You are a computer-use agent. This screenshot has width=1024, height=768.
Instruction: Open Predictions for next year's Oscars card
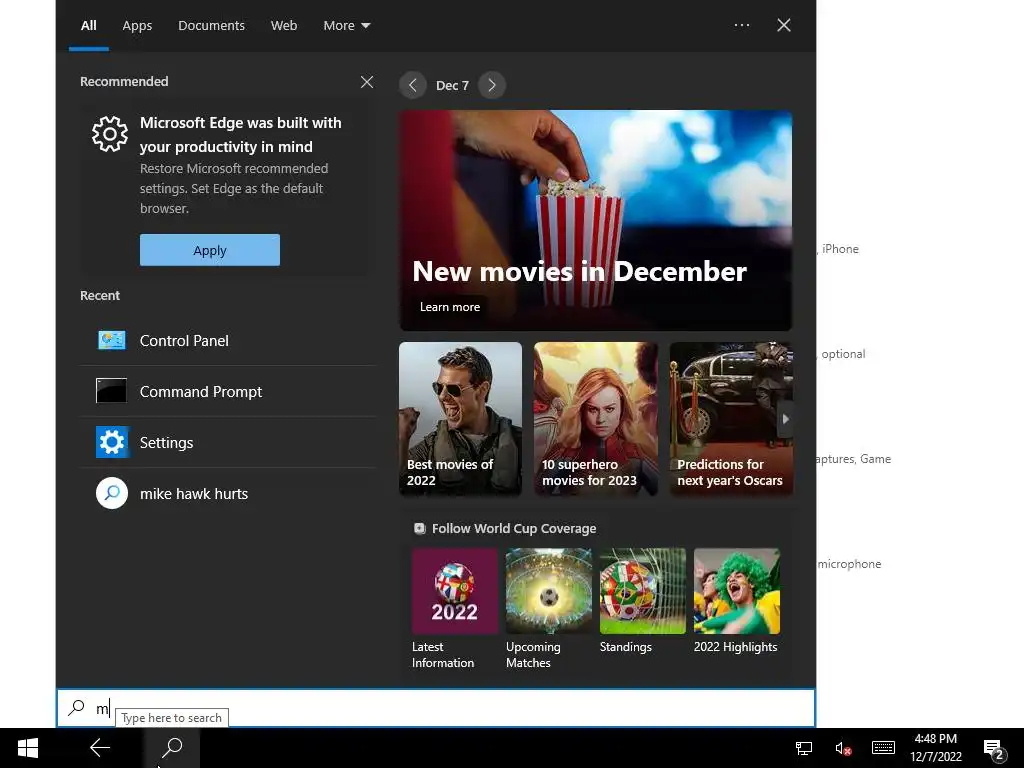pyautogui.click(x=731, y=419)
